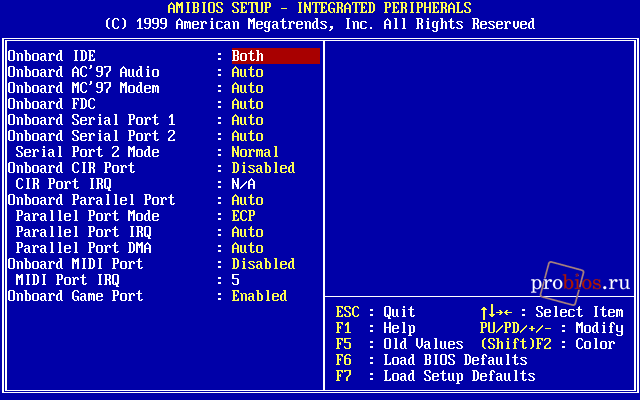Screen dimensions: 640x400
Task: Click the Parallel Port Mode label
Action: coord(87,216)
